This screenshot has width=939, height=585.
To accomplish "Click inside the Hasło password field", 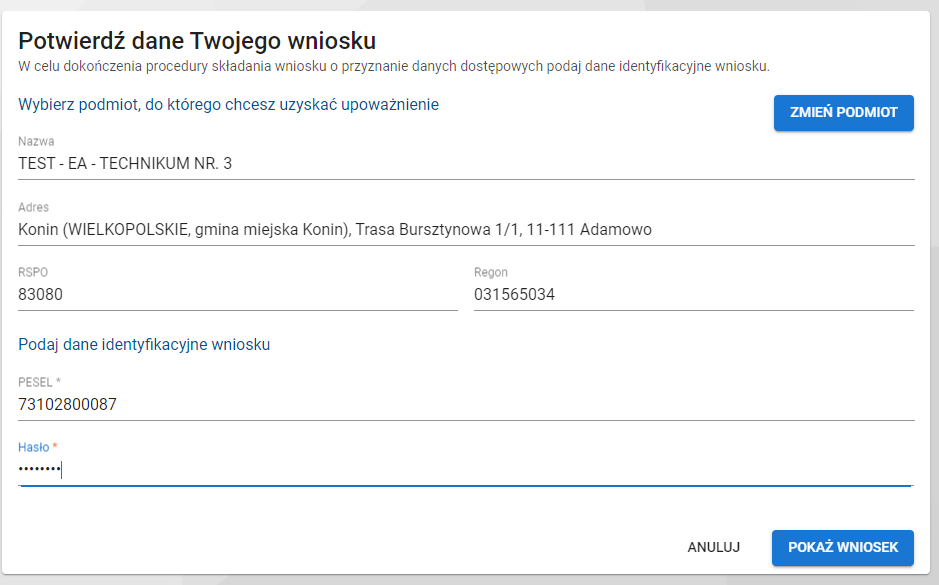I will coord(466,470).
